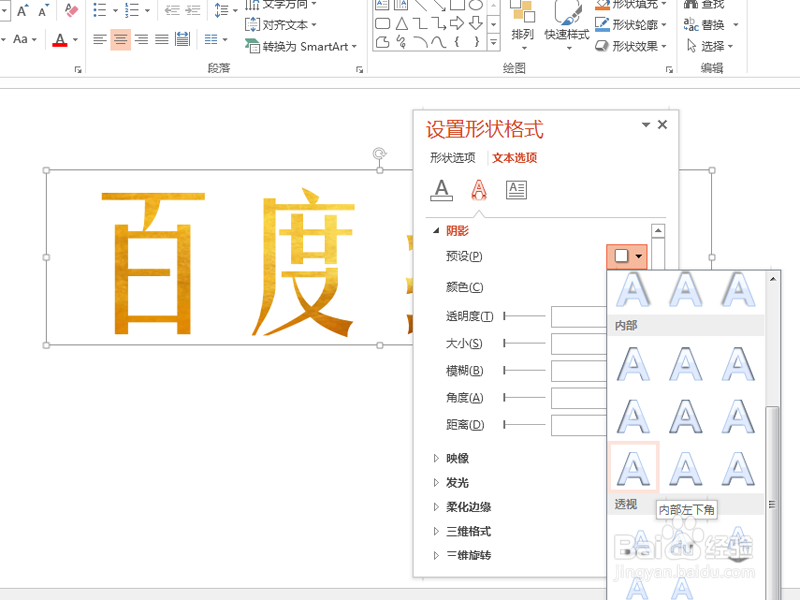Click the 距离 distance value field

(579, 424)
